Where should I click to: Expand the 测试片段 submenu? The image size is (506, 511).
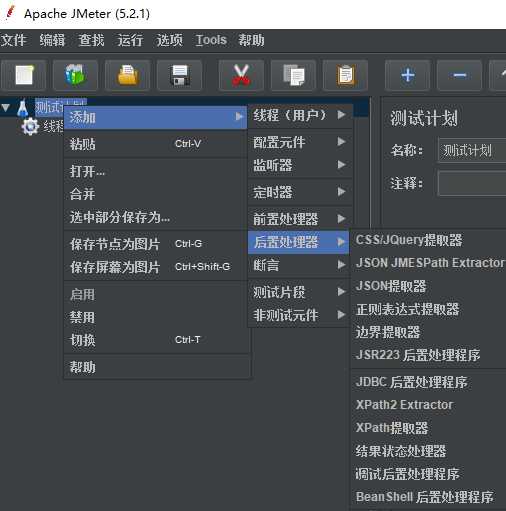point(298,292)
